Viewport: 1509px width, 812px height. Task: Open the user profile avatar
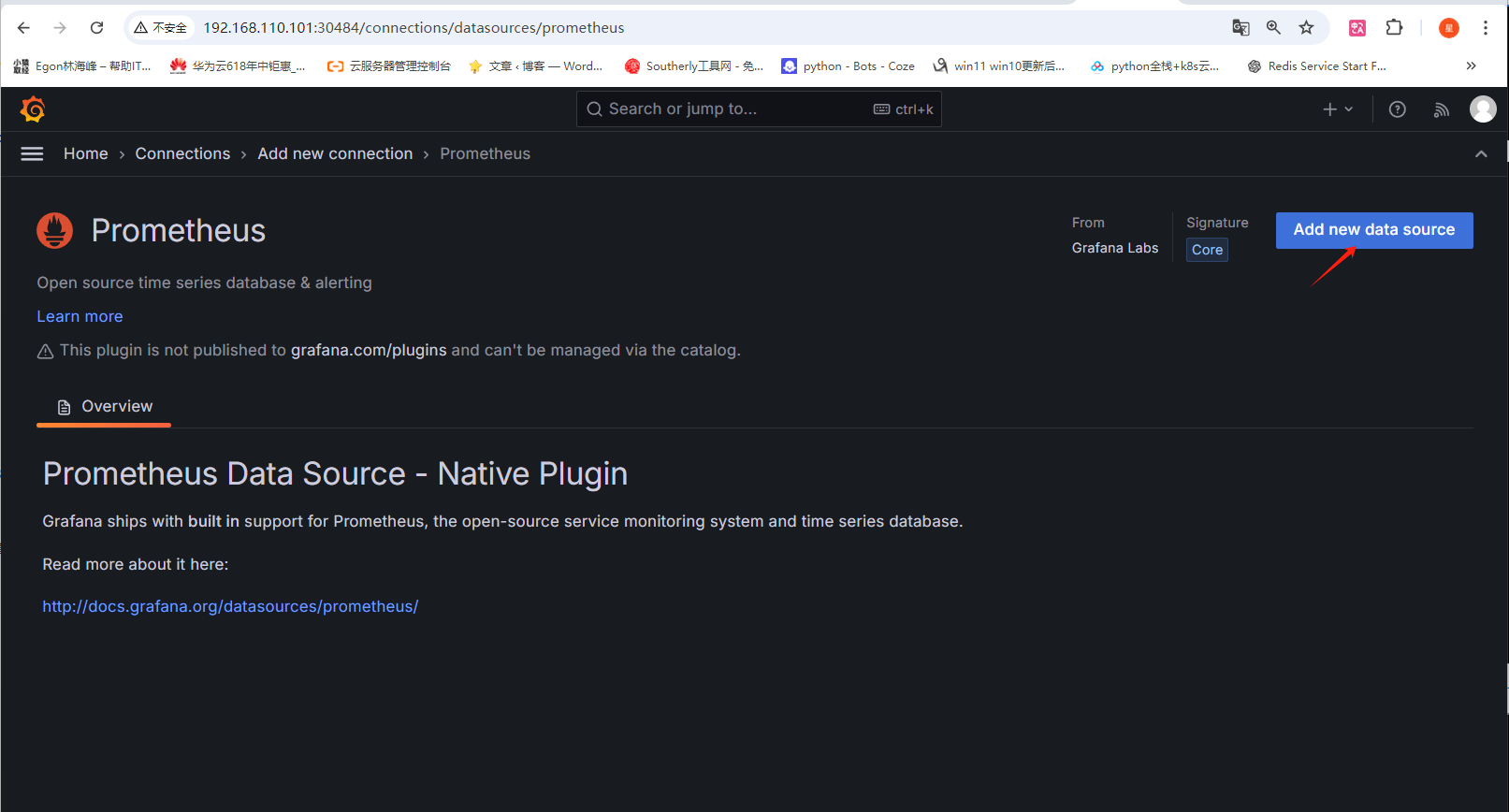coord(1483,109)
